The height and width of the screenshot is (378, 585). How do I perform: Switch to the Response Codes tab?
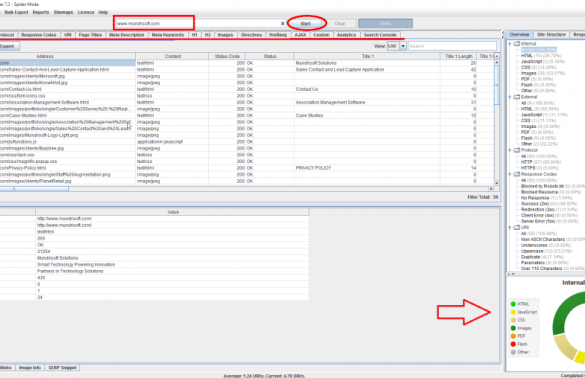pyautogui.click(x=39, y=35)
